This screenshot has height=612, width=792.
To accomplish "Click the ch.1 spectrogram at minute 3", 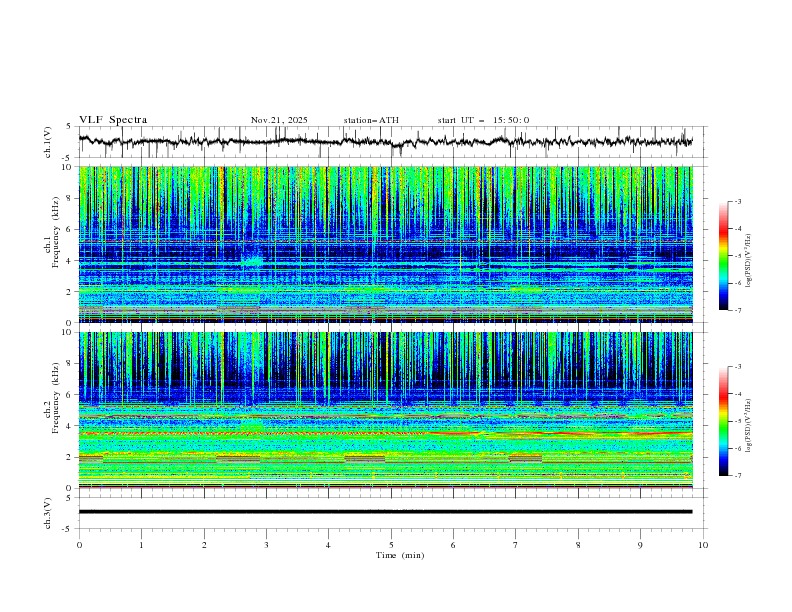I will coord(266,244).
